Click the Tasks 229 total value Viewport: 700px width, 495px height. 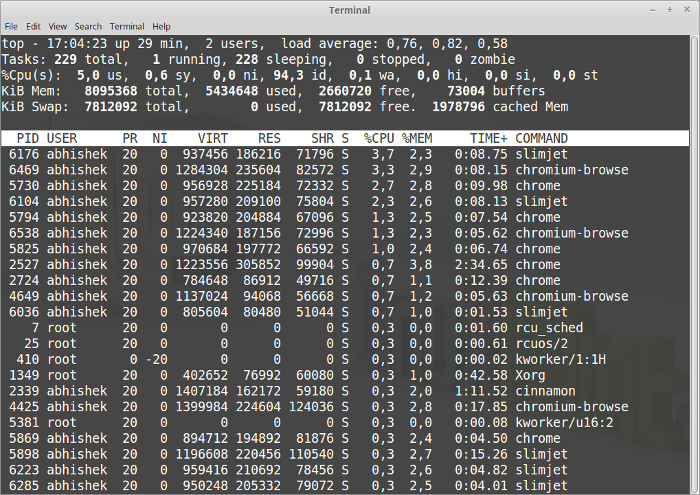click(65, 59)
